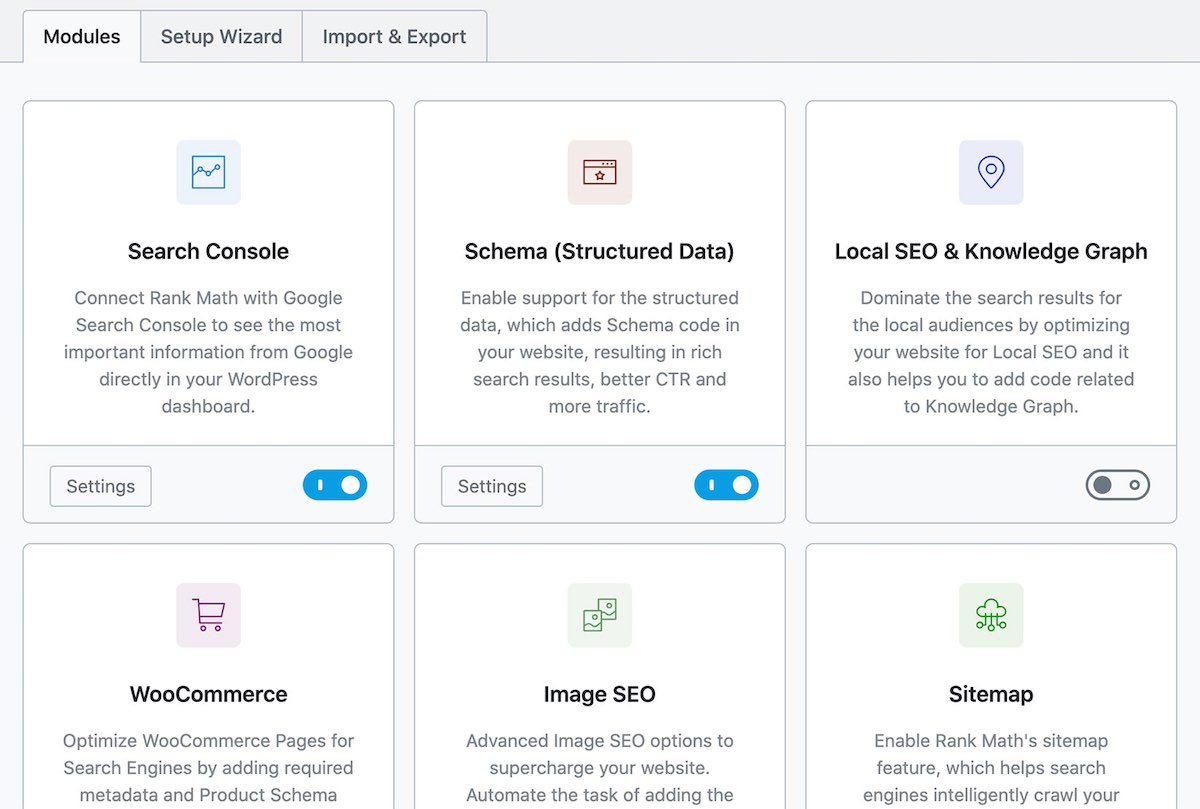
Task: Disable the Search Console module toggle
Action: [x=335, y=486]
